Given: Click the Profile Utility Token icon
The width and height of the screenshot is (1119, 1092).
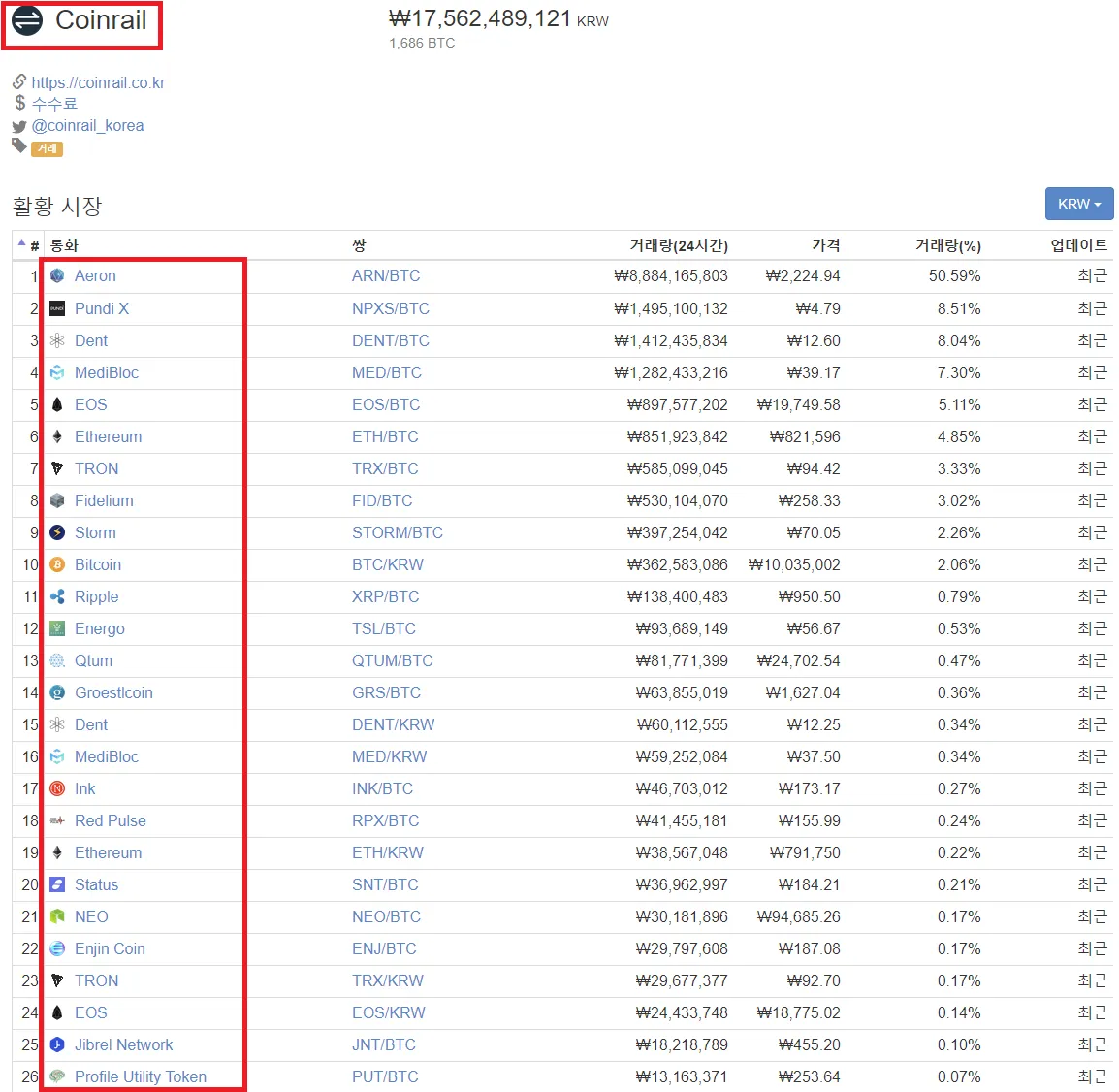Looking at the screenshot, I should [58, 1076].
